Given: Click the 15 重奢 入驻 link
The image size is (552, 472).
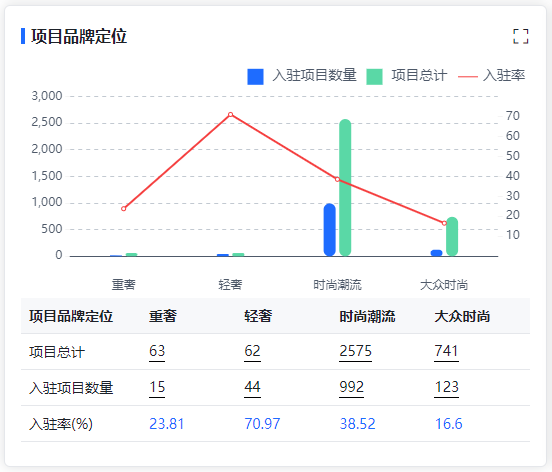Looking at the screenshot, I should [157, 388].
